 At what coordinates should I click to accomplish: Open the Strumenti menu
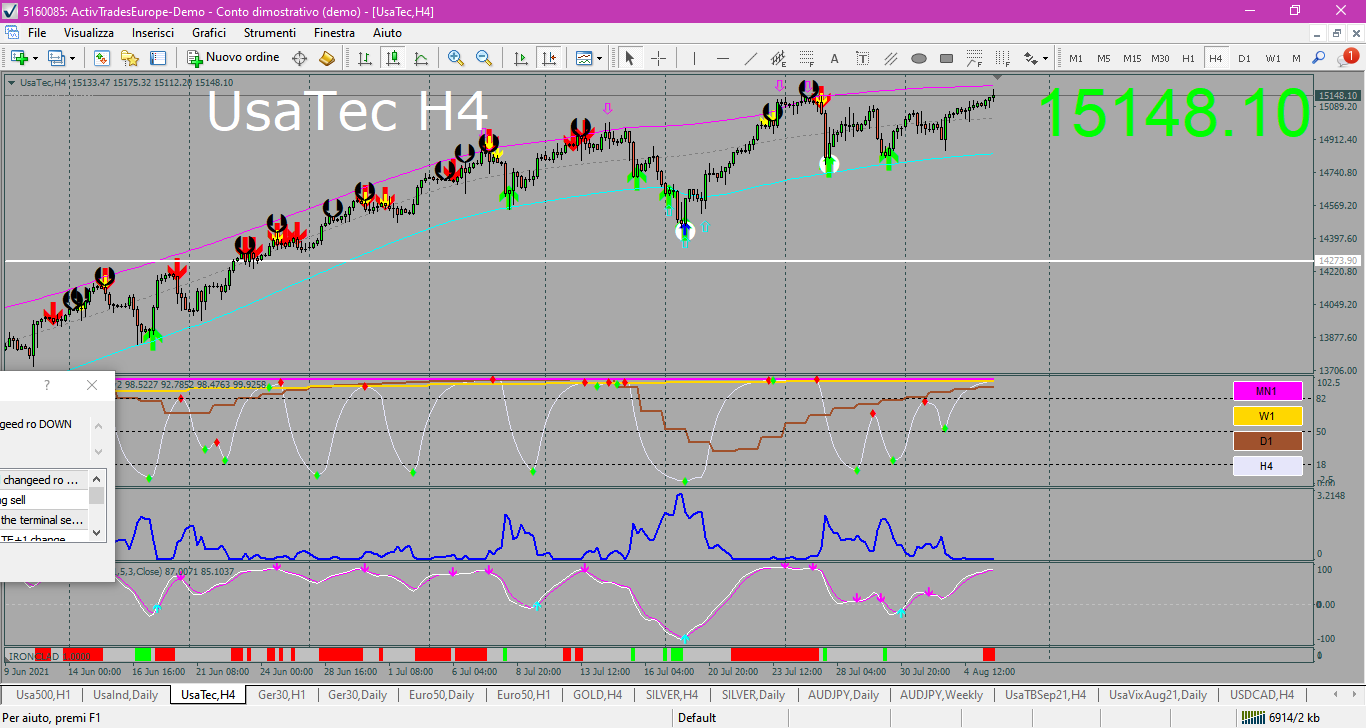(269, 33)
